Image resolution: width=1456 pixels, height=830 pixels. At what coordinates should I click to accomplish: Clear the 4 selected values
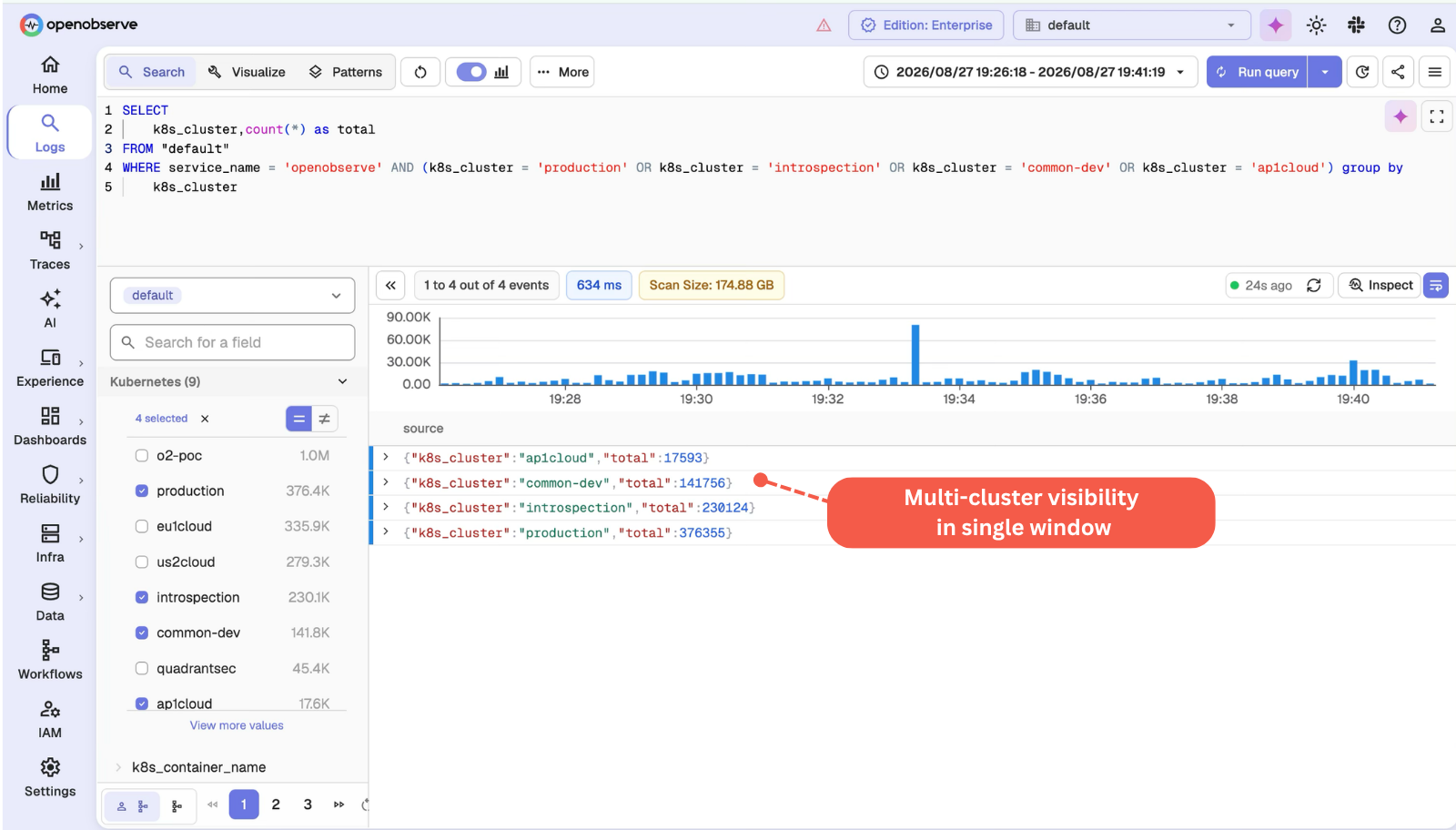205,419
